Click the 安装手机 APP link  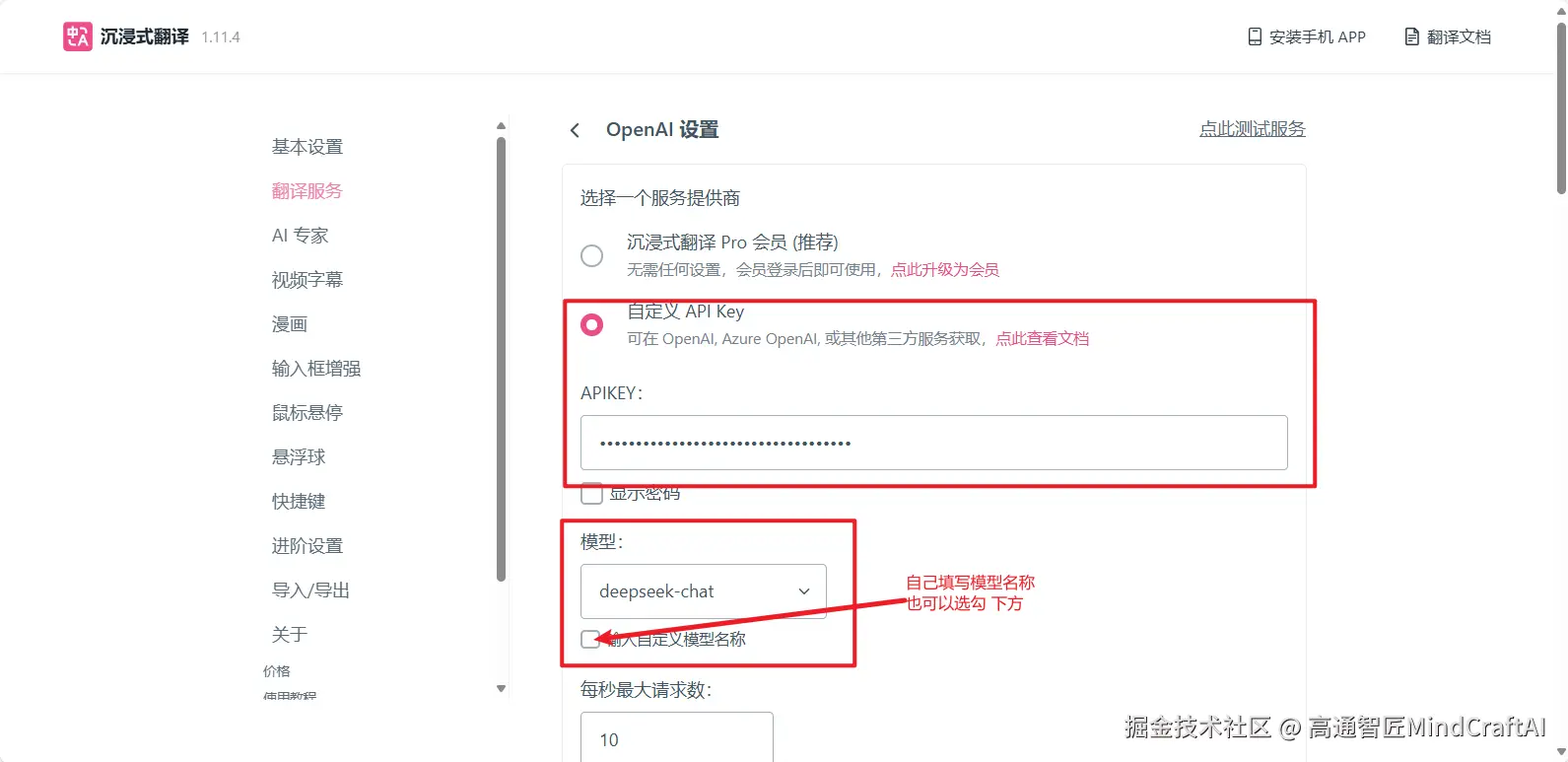click(1307, 36)
